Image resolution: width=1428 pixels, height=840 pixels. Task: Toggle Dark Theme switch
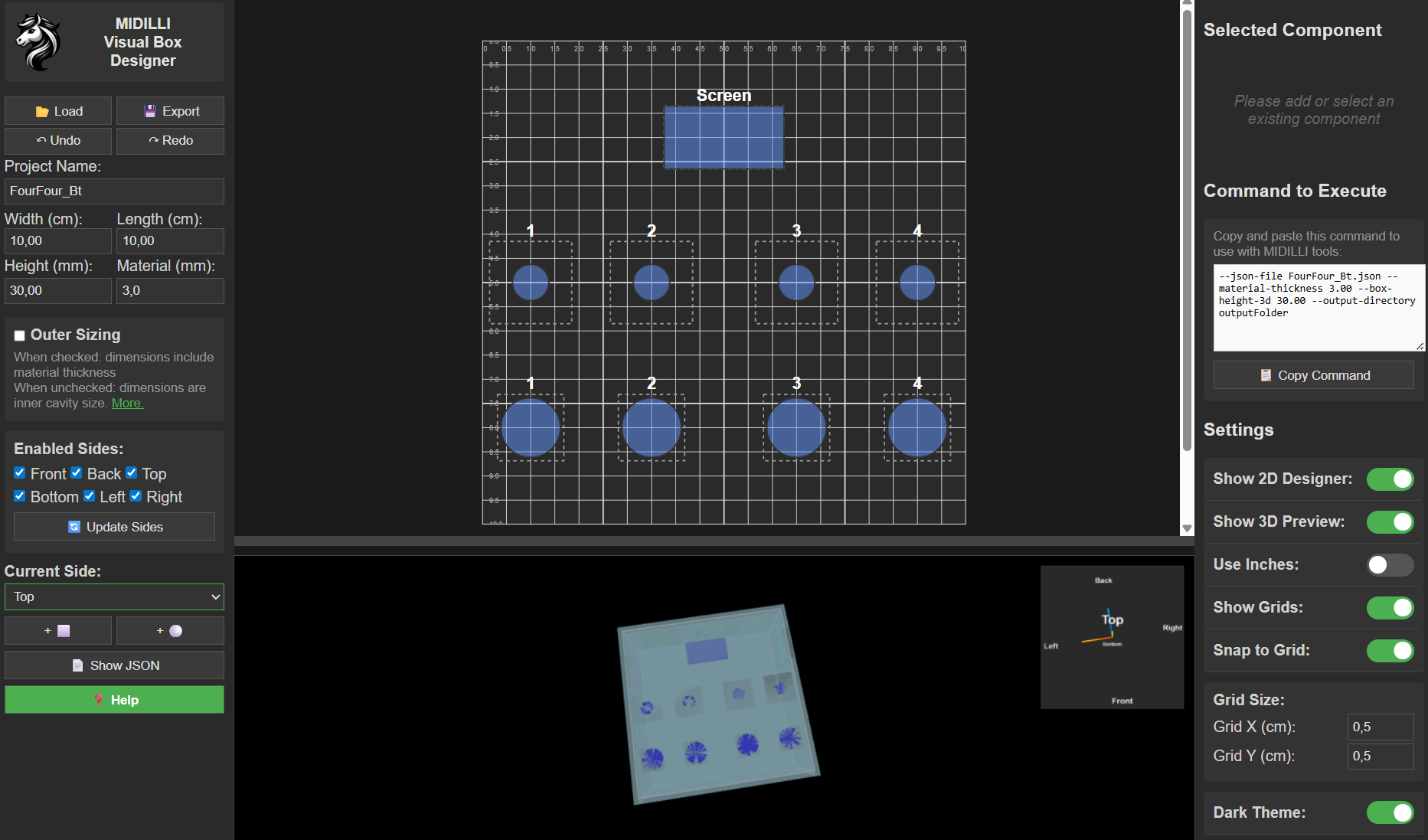(1390, 812)
